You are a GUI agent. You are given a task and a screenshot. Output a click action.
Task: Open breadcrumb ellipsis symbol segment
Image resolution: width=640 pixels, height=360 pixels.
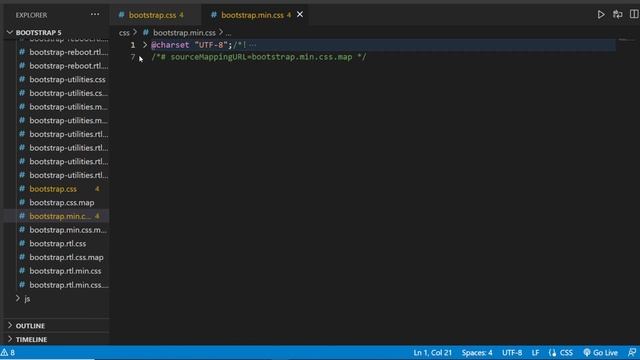click(x=228, y=33)
